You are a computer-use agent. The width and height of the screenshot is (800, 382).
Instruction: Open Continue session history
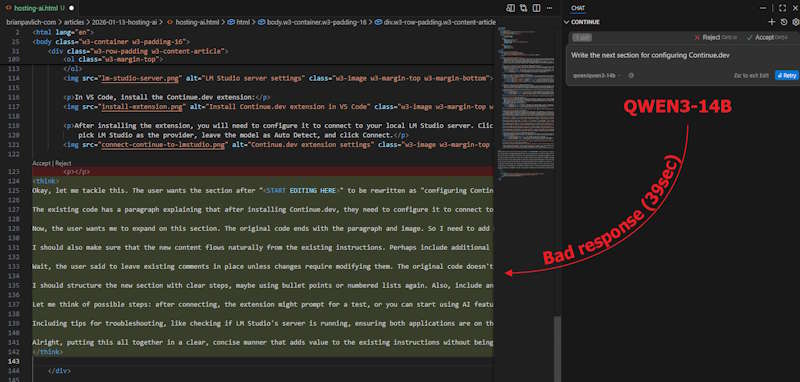784,22
